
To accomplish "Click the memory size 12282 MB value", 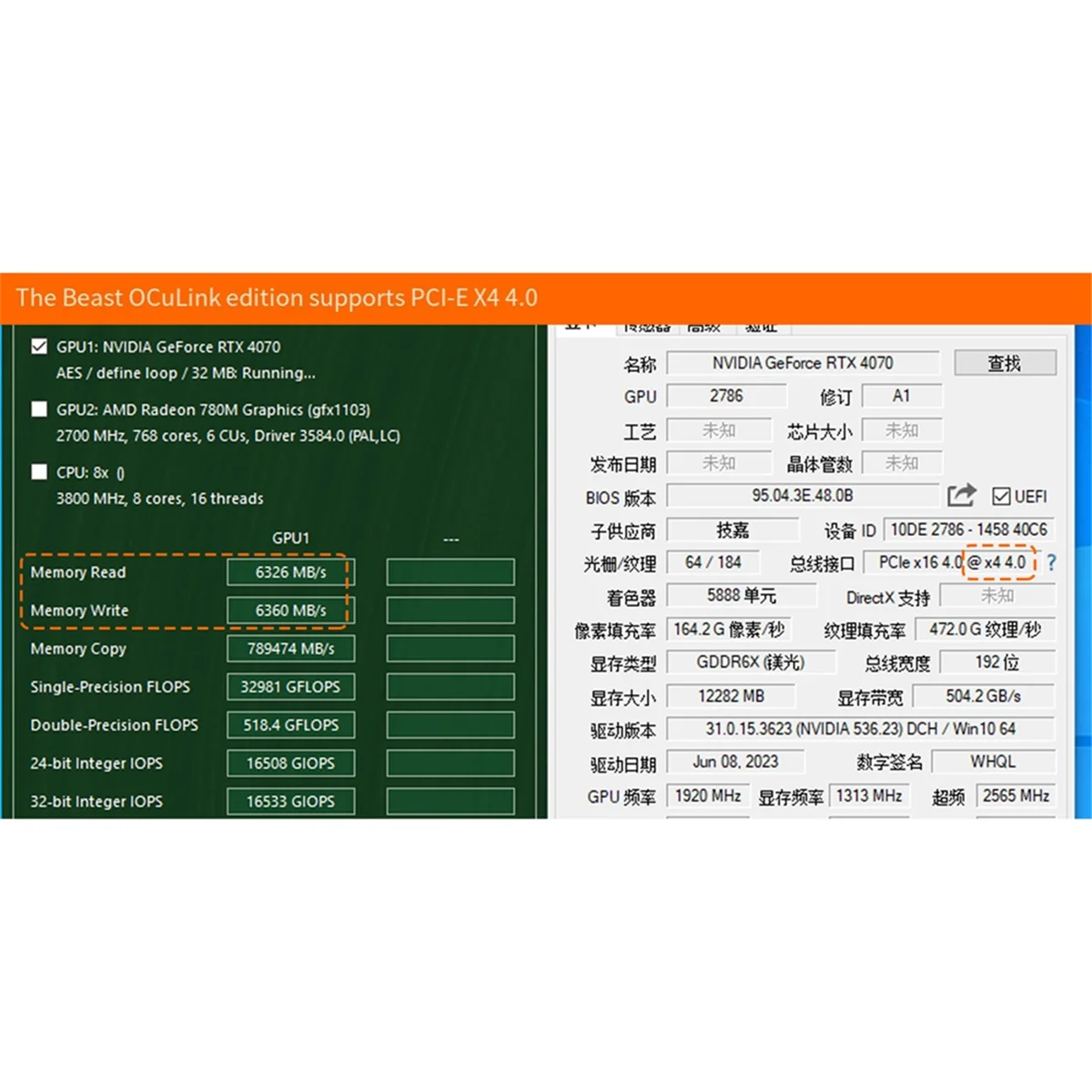I will click(731, 696).
